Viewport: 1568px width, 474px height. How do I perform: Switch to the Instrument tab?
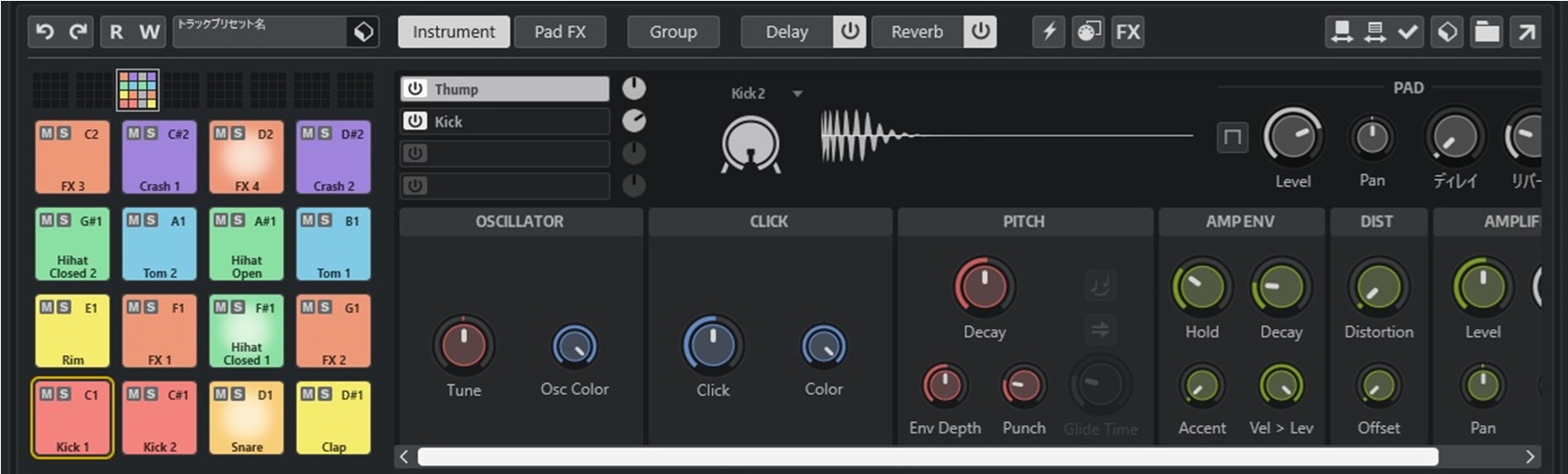454,32
